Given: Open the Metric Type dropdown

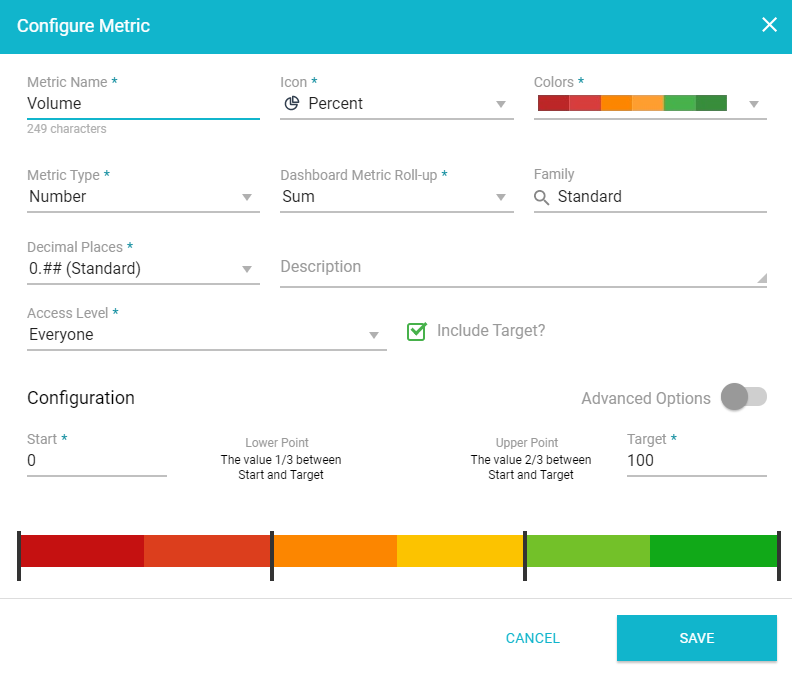Looking at the screenshot, I should click(247, 197).
